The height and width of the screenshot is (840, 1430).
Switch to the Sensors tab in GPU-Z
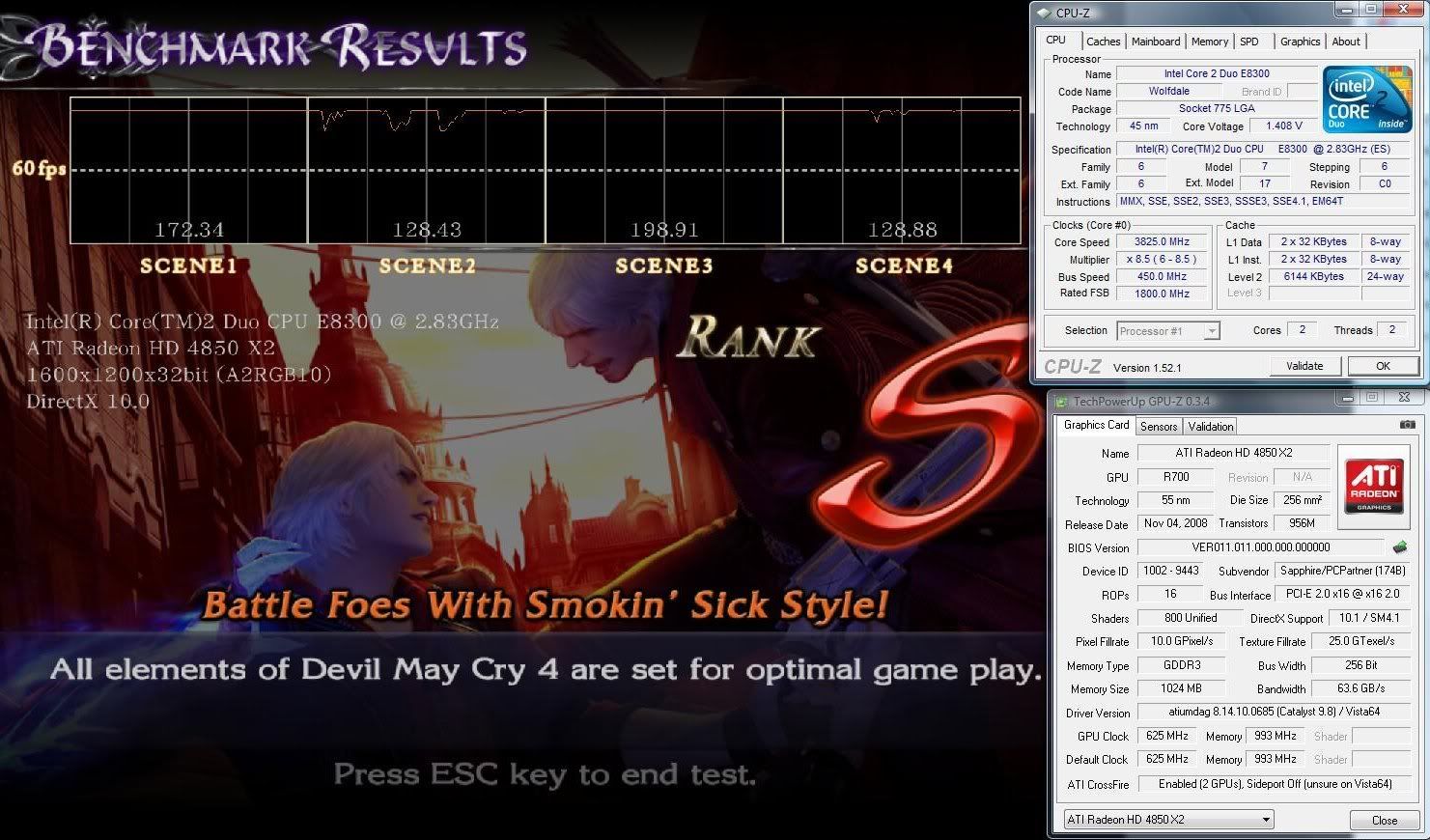1159,427
